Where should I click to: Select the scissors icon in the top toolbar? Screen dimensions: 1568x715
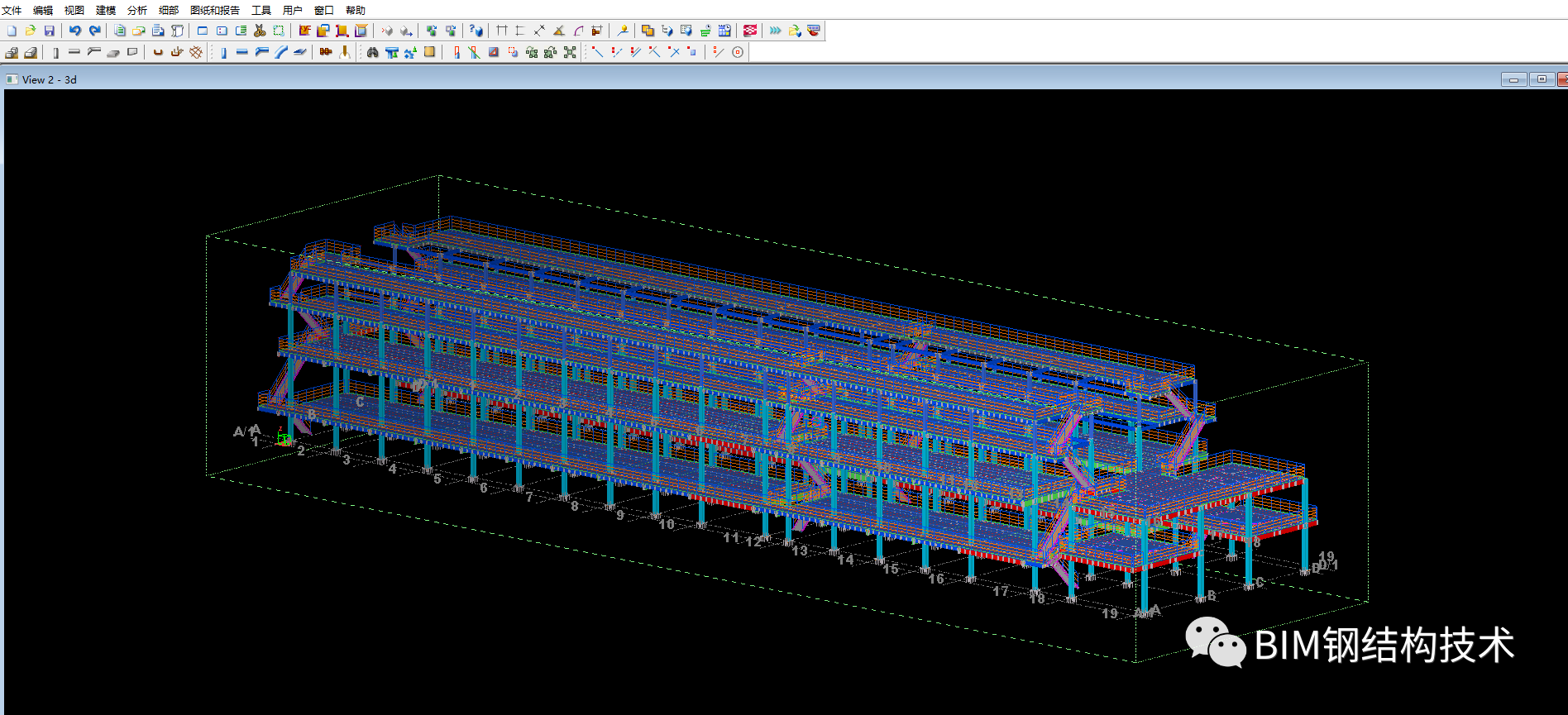point(260,31)
